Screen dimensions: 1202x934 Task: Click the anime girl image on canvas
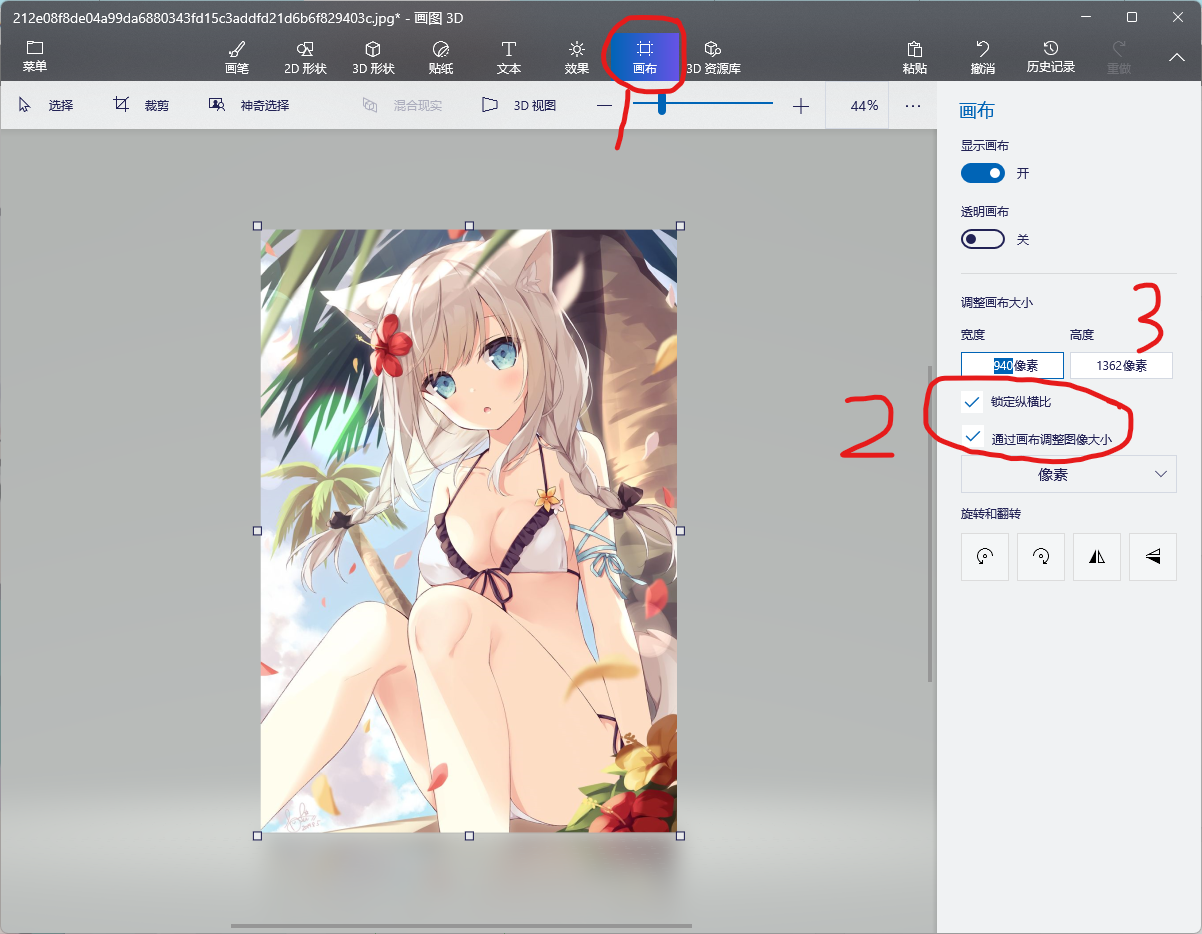click(x=469, y=530)
